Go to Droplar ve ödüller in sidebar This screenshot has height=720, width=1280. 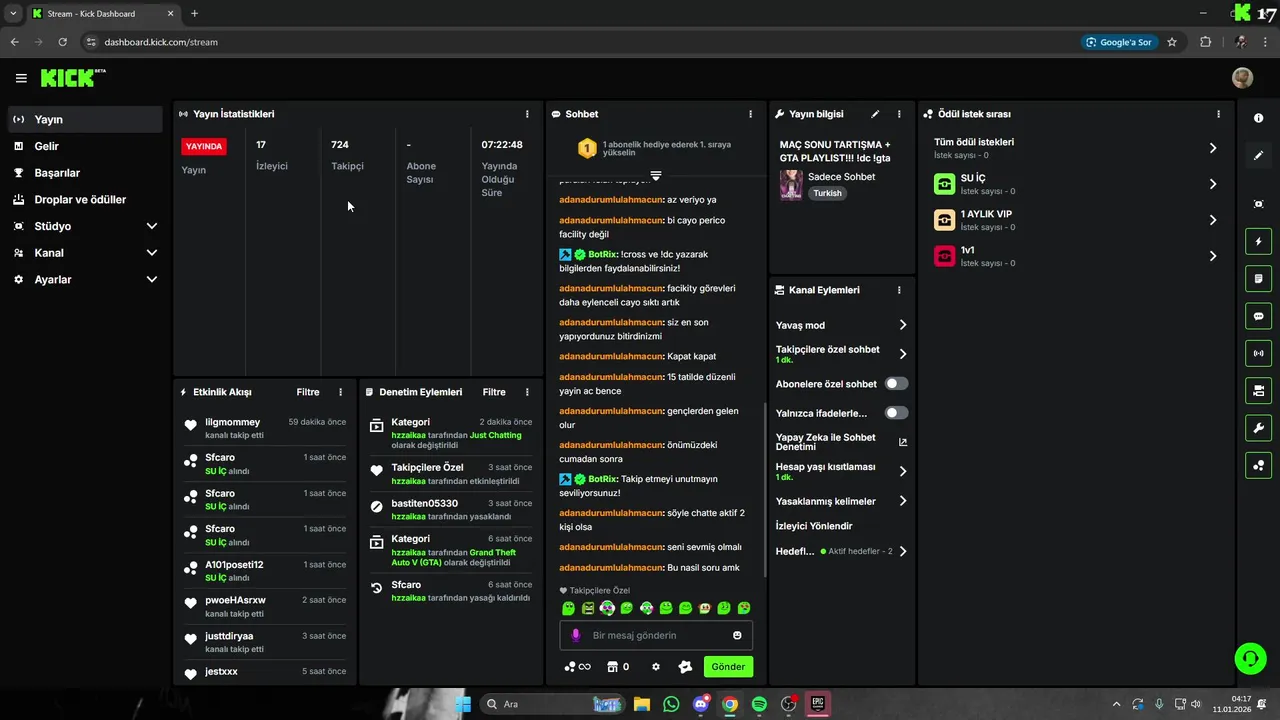tap(85, 199)
